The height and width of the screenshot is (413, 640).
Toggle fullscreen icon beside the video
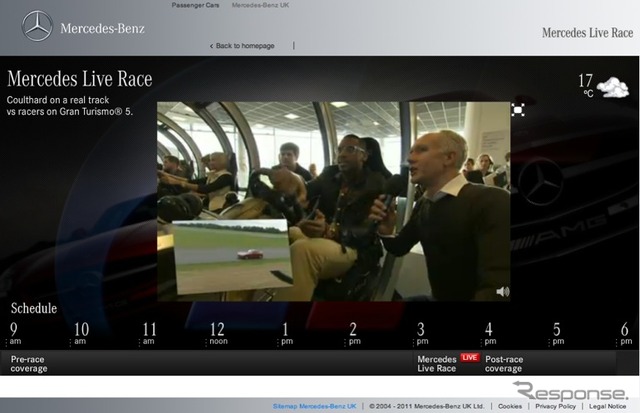[x=518, y=110]
